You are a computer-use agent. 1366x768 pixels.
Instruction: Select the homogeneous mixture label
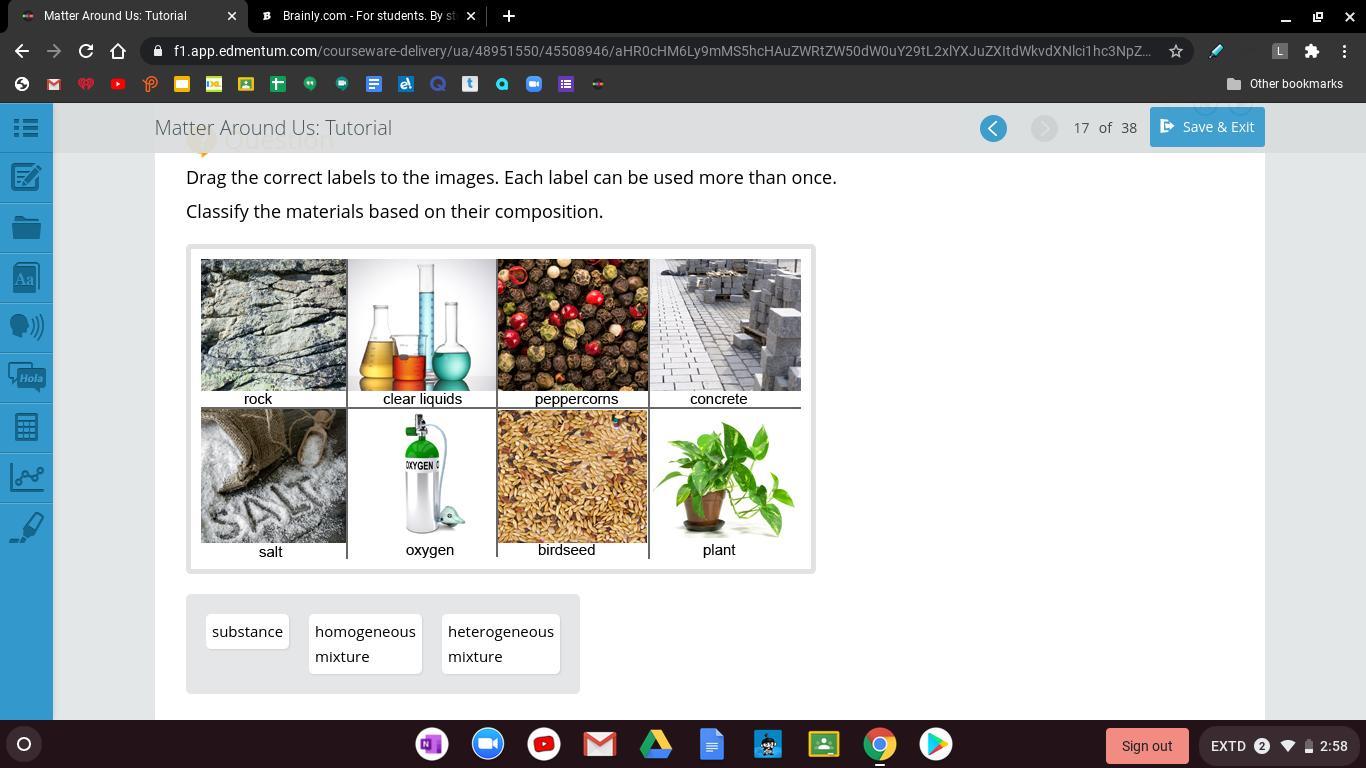click(x=365, y=644)
